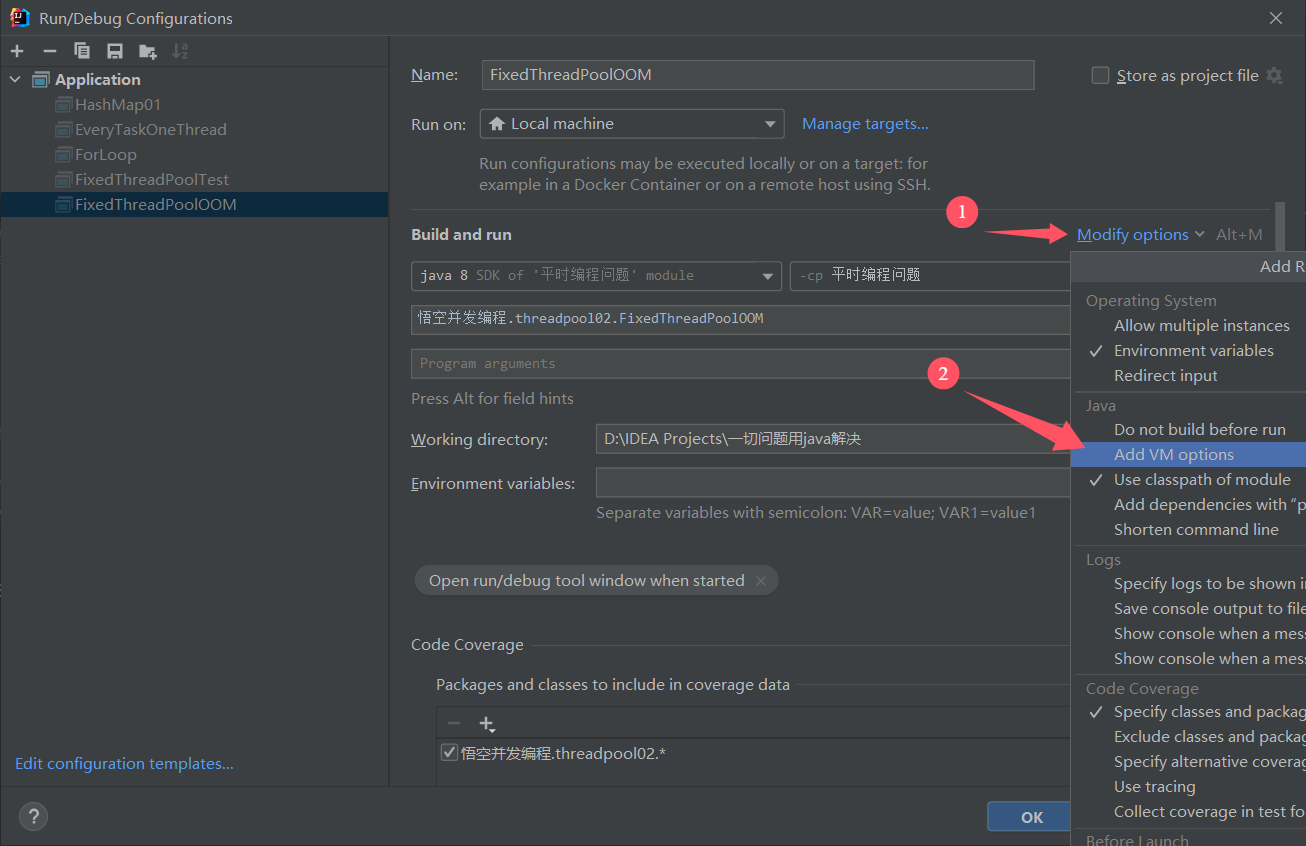Viewport: 1306px width, 846px height.
Task: Open Edit configuration templates
Action: (123, 763)
